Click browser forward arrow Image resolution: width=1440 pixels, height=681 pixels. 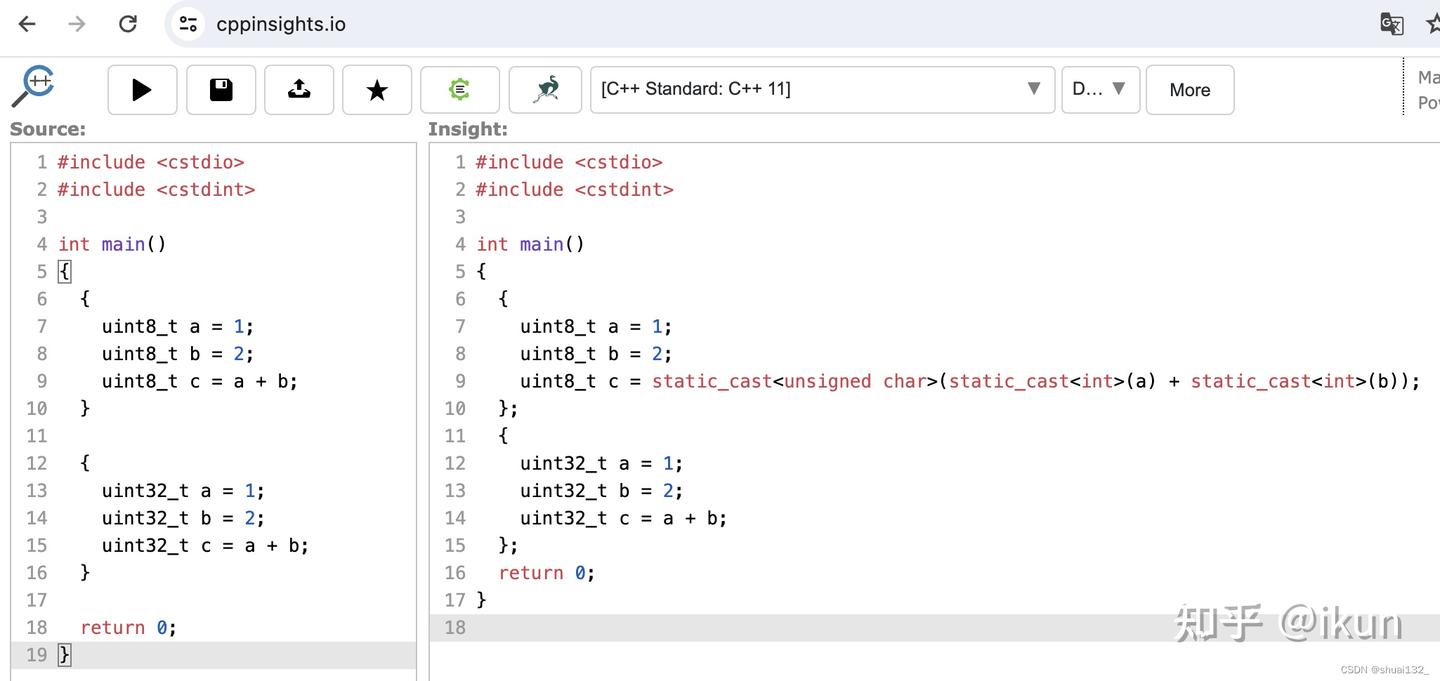[77, 24]
